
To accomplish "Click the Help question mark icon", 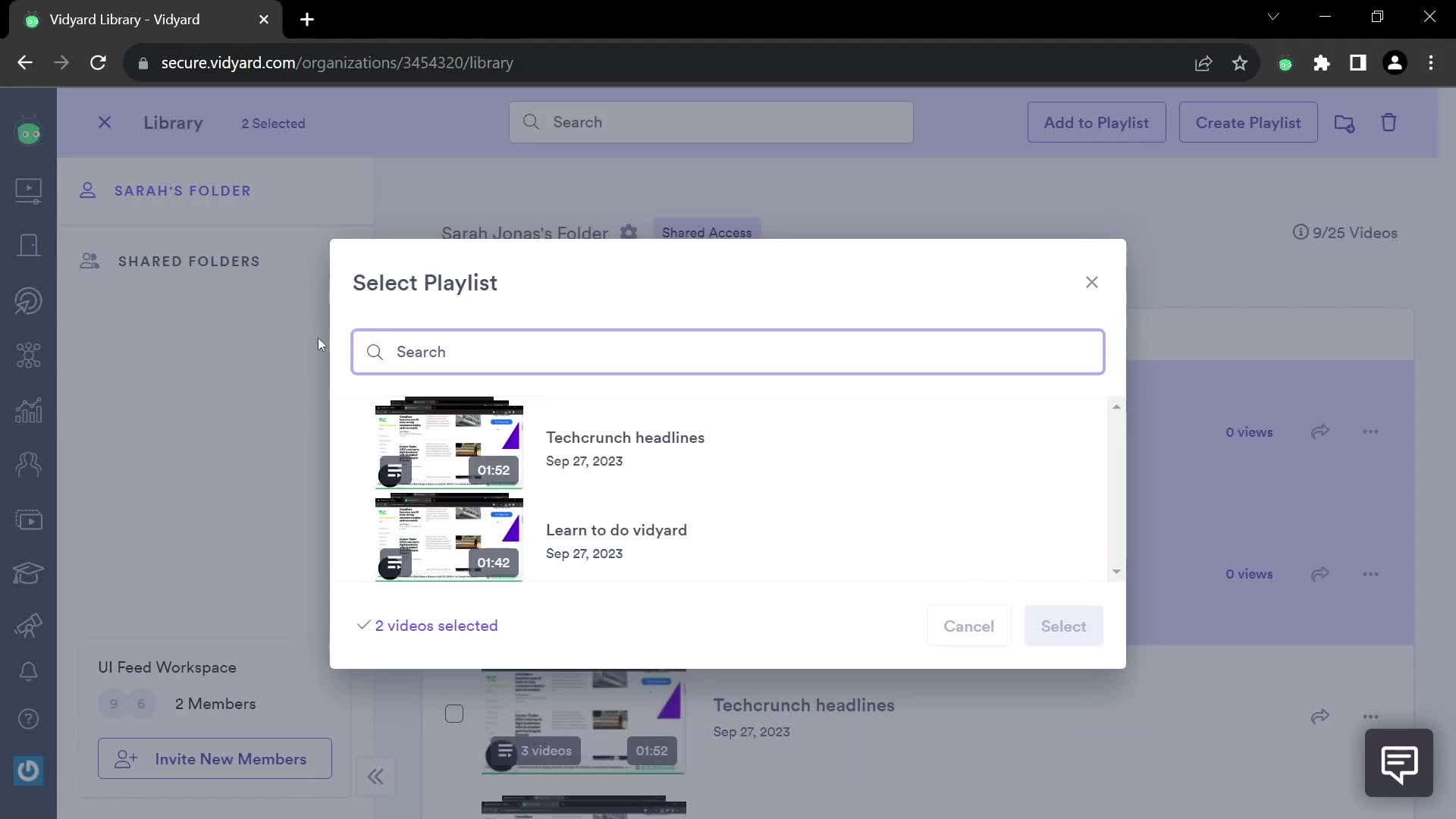I will pyautogui.click(x=28, y=724).
